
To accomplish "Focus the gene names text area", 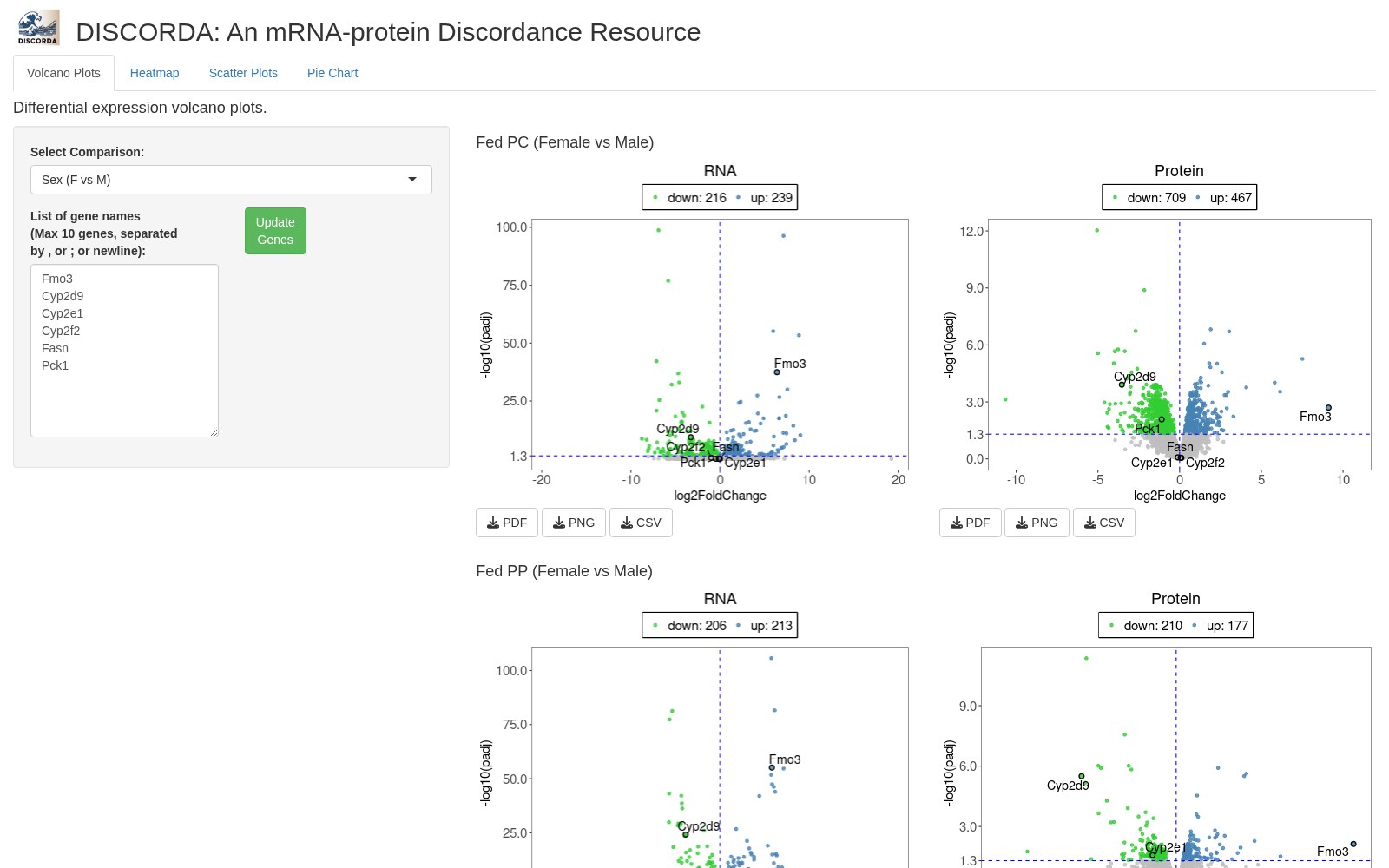I will (124, 351).
